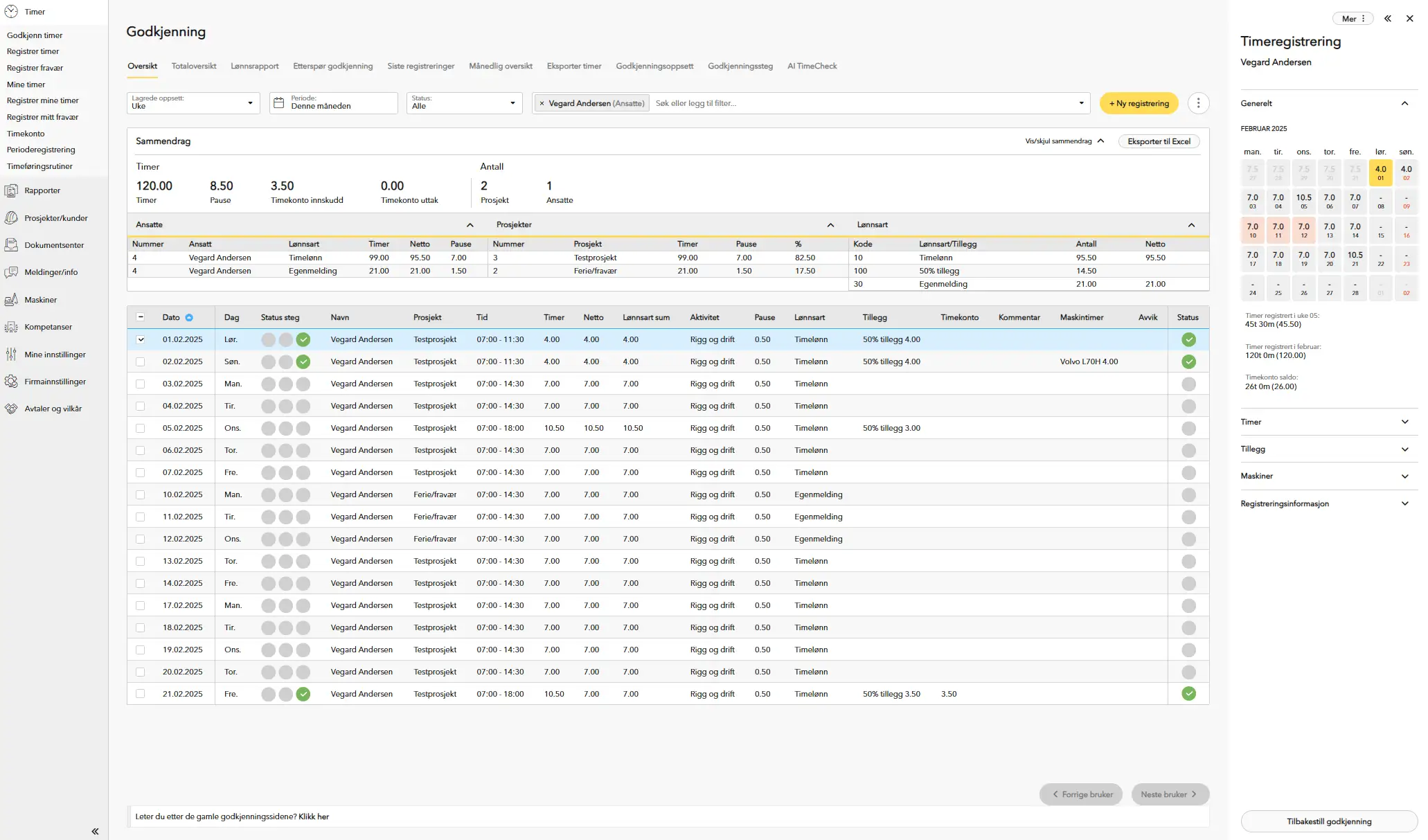Select calendar day 10 in February
Screen dimensions: 1428x840
click(1253, 230)
